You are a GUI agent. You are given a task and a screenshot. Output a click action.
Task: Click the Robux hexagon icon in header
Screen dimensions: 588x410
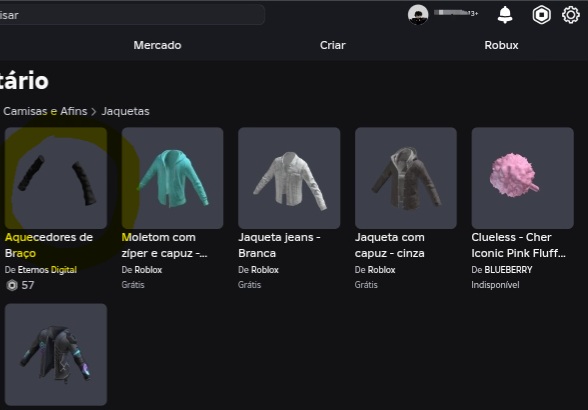click(x=542, y=15)
